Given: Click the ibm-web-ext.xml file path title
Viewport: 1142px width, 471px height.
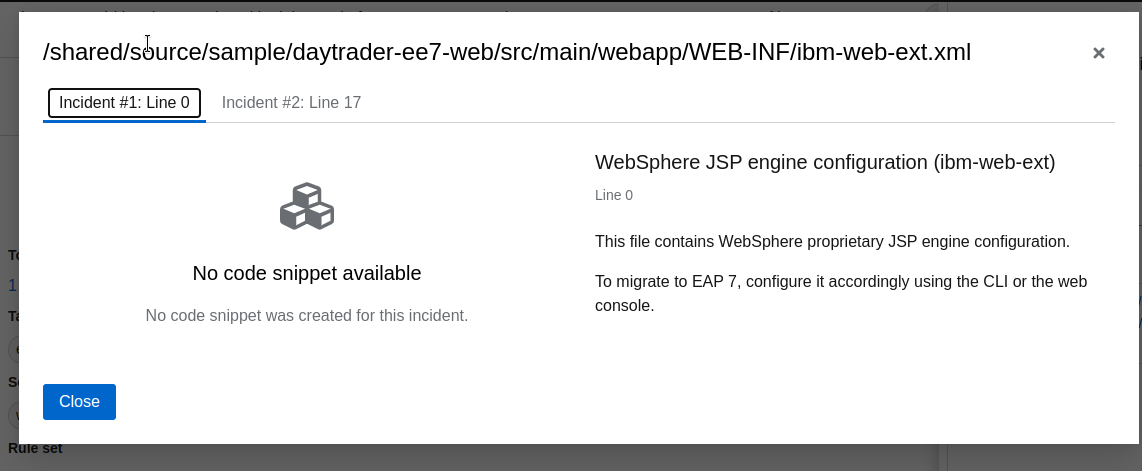Looking at the screenshot, I should [506, 52].
